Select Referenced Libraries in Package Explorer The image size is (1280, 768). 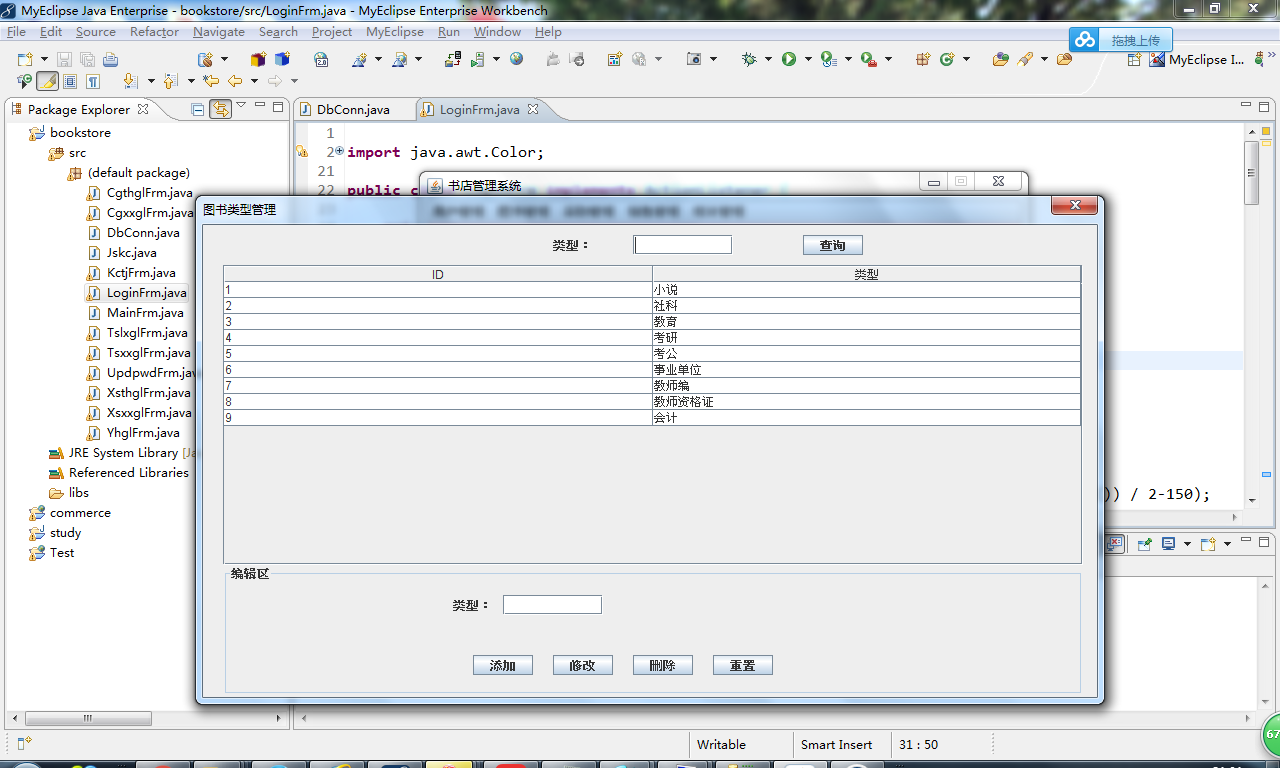pos(118,473)
